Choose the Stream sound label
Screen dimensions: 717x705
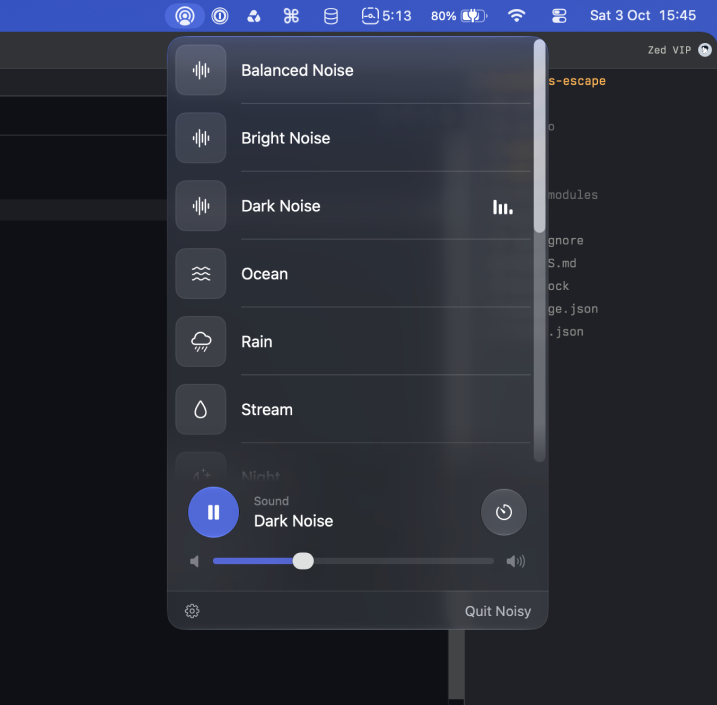tap(267, 410)
